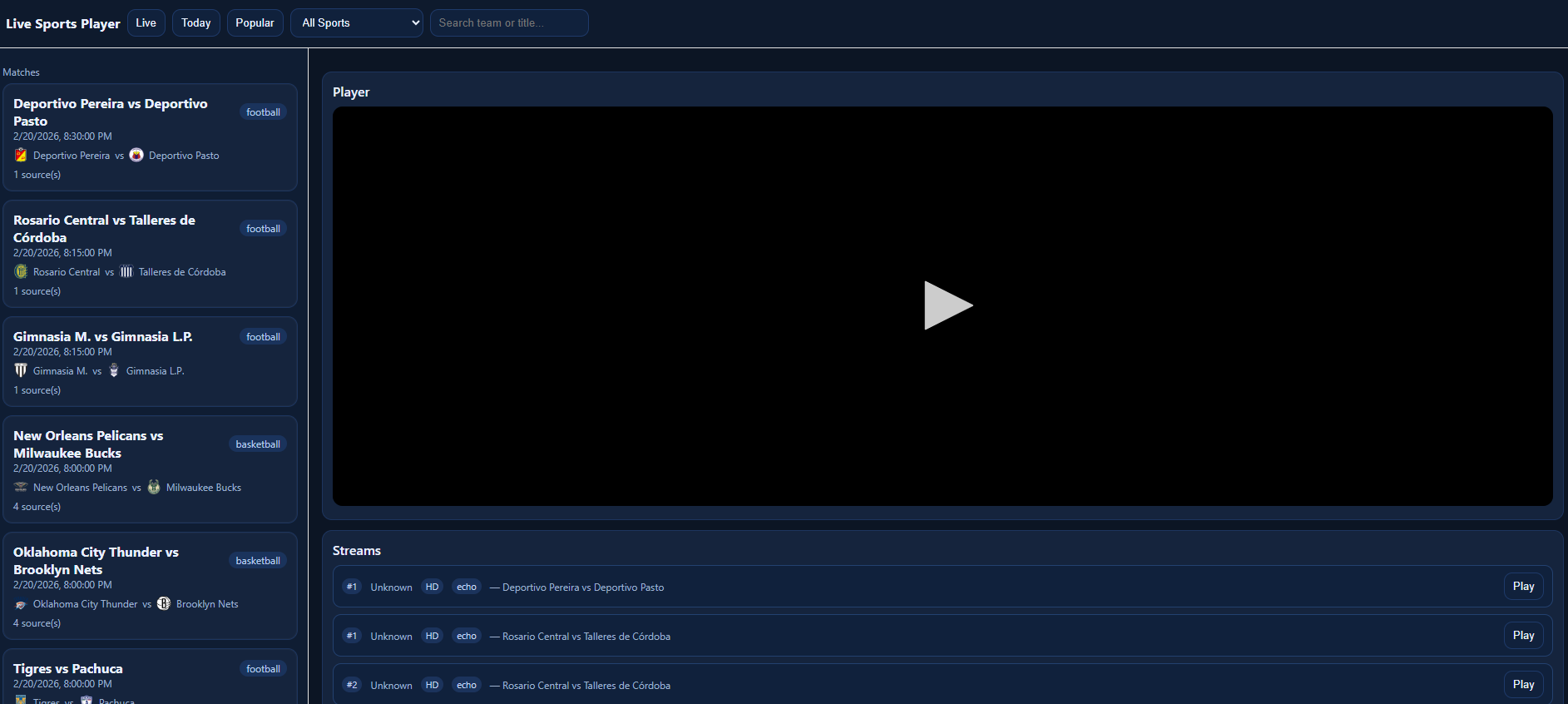Click the New Orleans Pelicans logo icon
The height and width of the screenshot is (704, 1568).
click(x=21, y=487)
